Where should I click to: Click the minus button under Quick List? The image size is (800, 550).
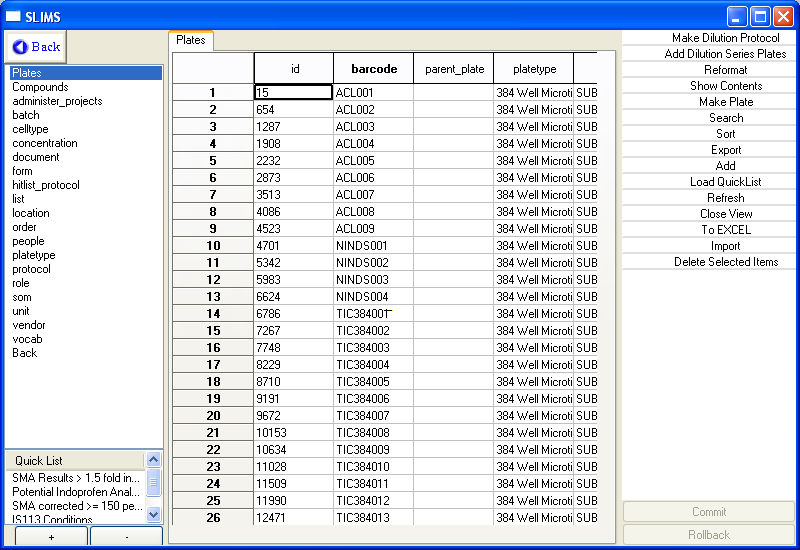[x=126, y=537]
